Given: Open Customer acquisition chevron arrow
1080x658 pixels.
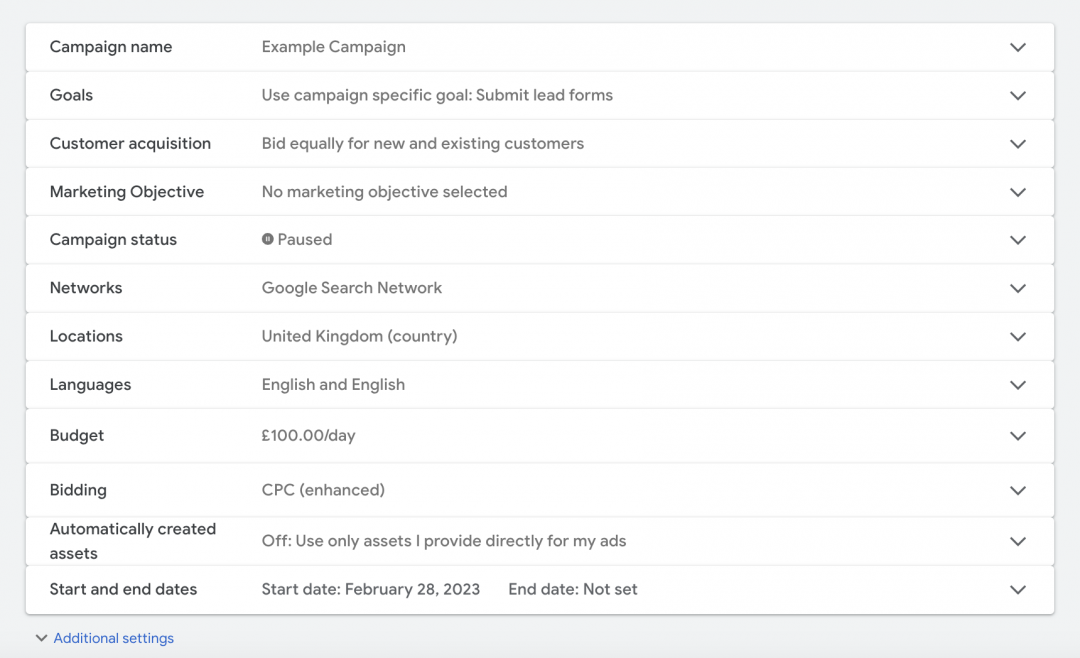Looking at the screenshot, I should point(1018,144).
